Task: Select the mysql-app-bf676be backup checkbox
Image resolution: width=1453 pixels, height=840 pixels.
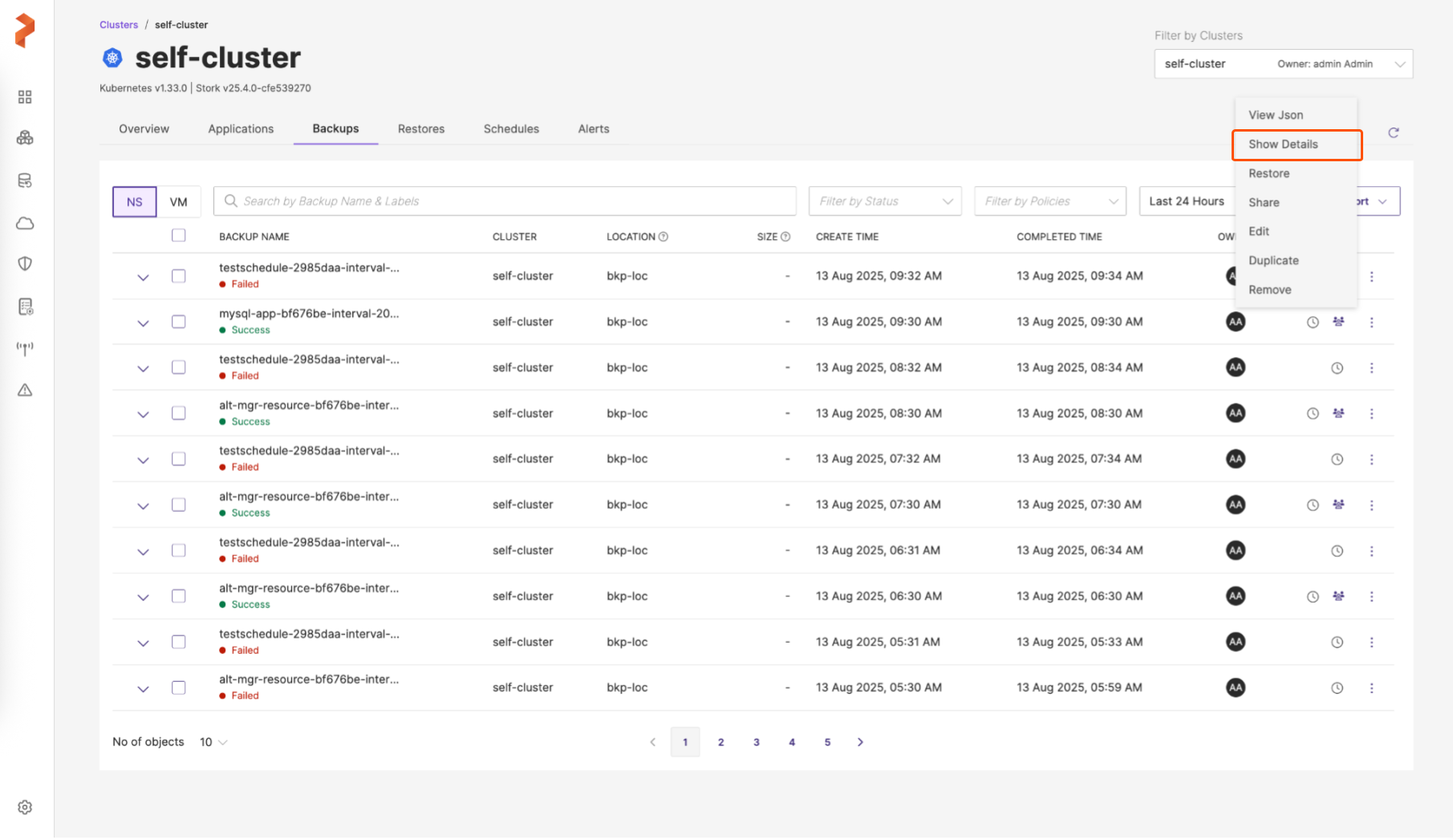Action: point(178,322)
